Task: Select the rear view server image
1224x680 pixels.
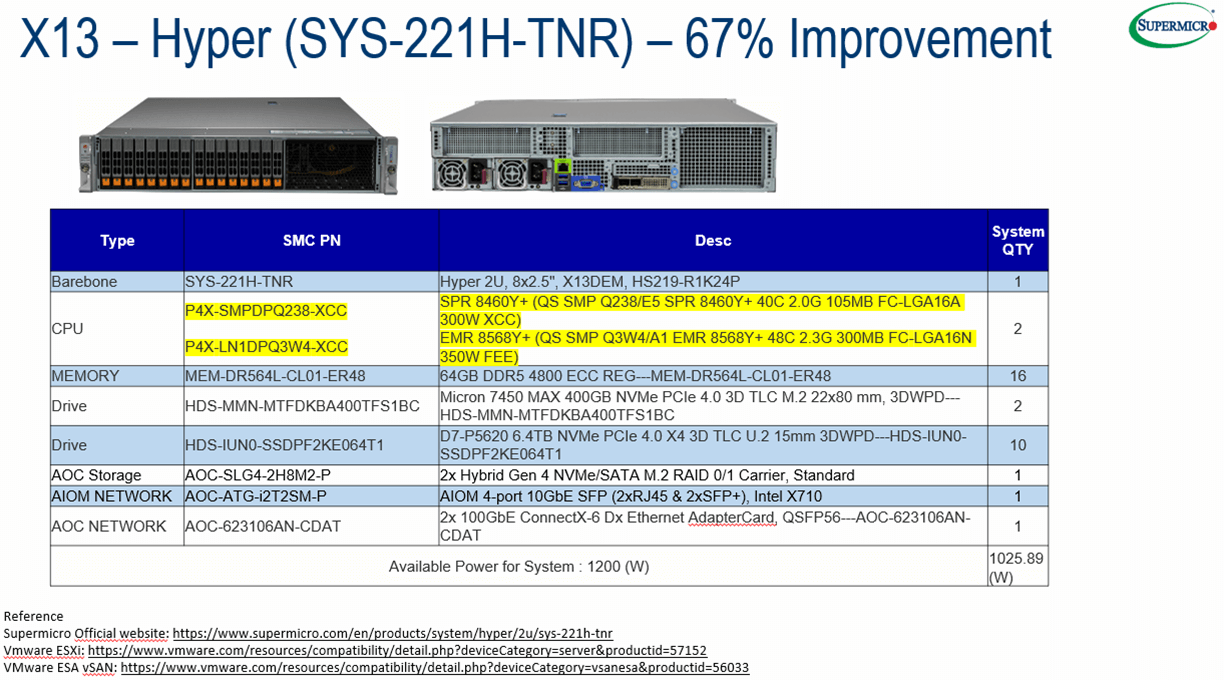Action: (603, 146)
